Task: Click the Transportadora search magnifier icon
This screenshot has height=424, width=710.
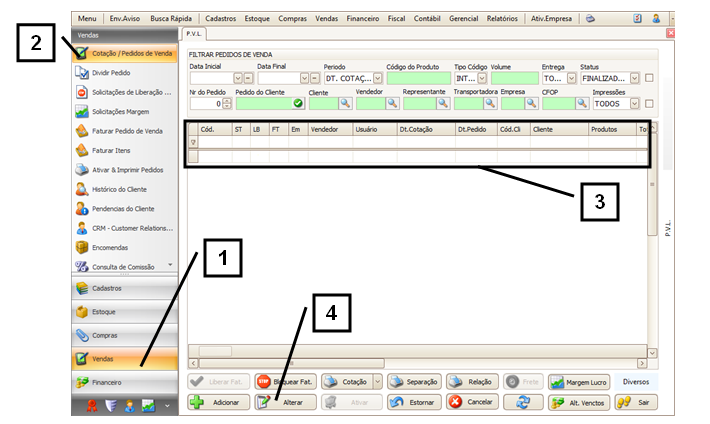Action: [490, 103]
